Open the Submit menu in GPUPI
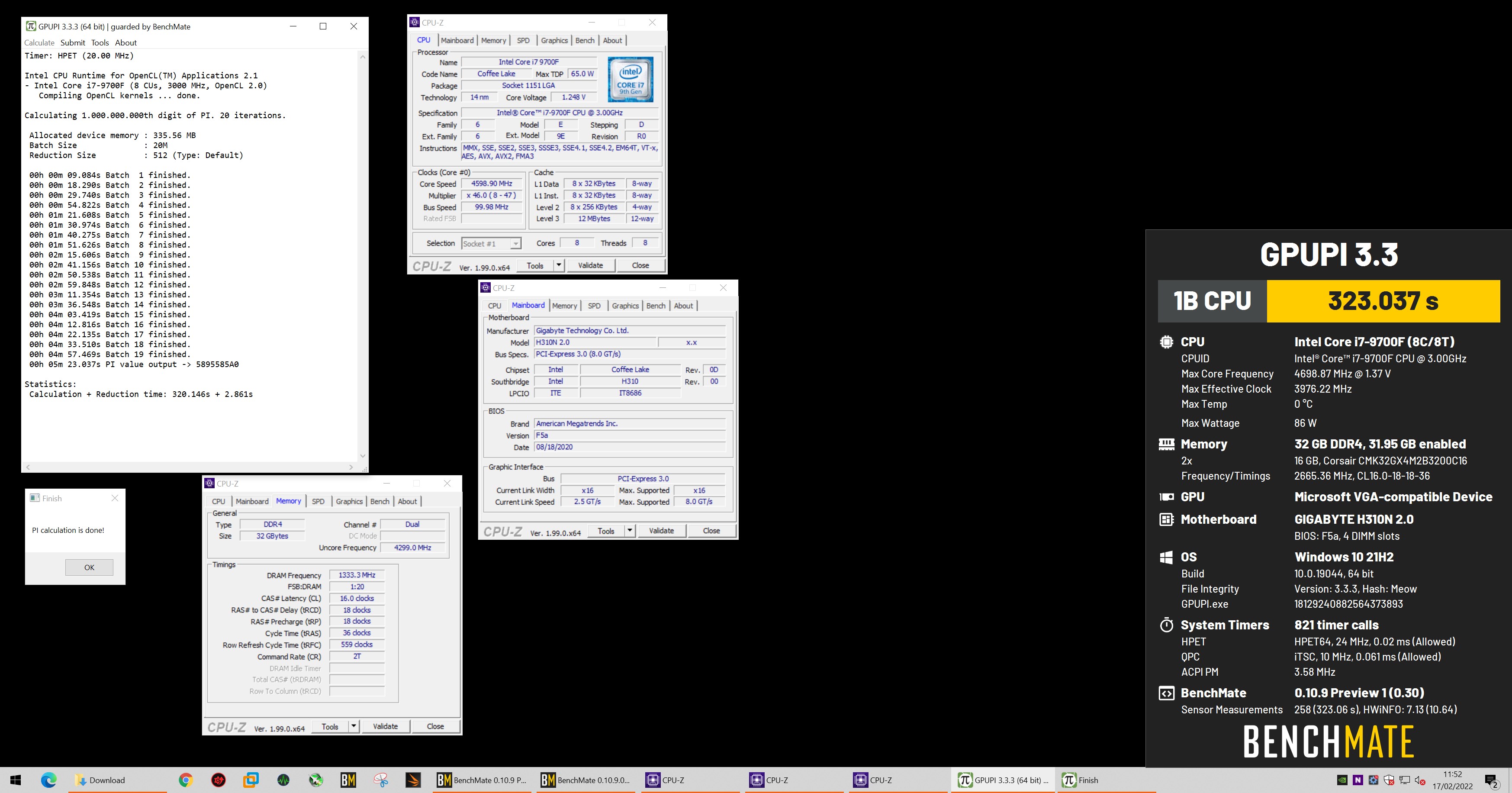1512x793 pixels. pos(73,43)
